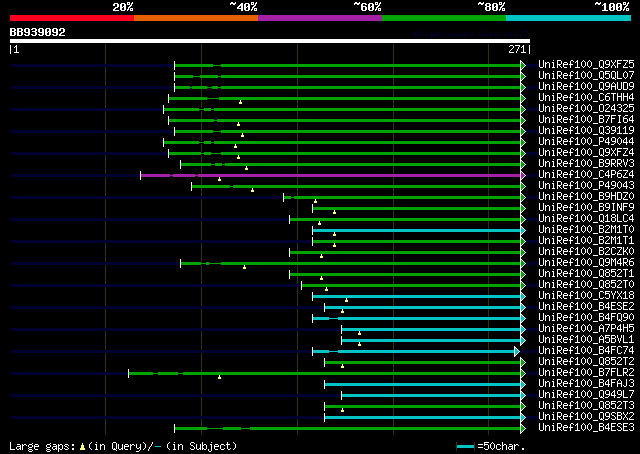Image resolution: width=640 pixels, height=454 pixels.
Task: Click the yellow query-gap marker under Q9M4R6
Action: (x=244, y=267)
